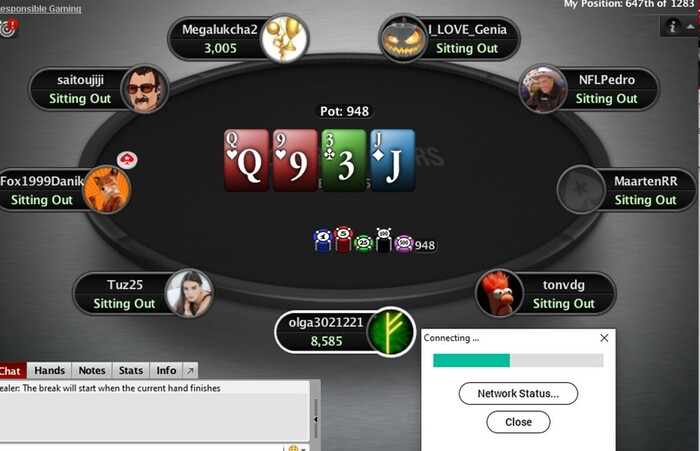Switch to the Hands tab
The image size is (700, 451).
pyautogui.click(x=50, y=371)
